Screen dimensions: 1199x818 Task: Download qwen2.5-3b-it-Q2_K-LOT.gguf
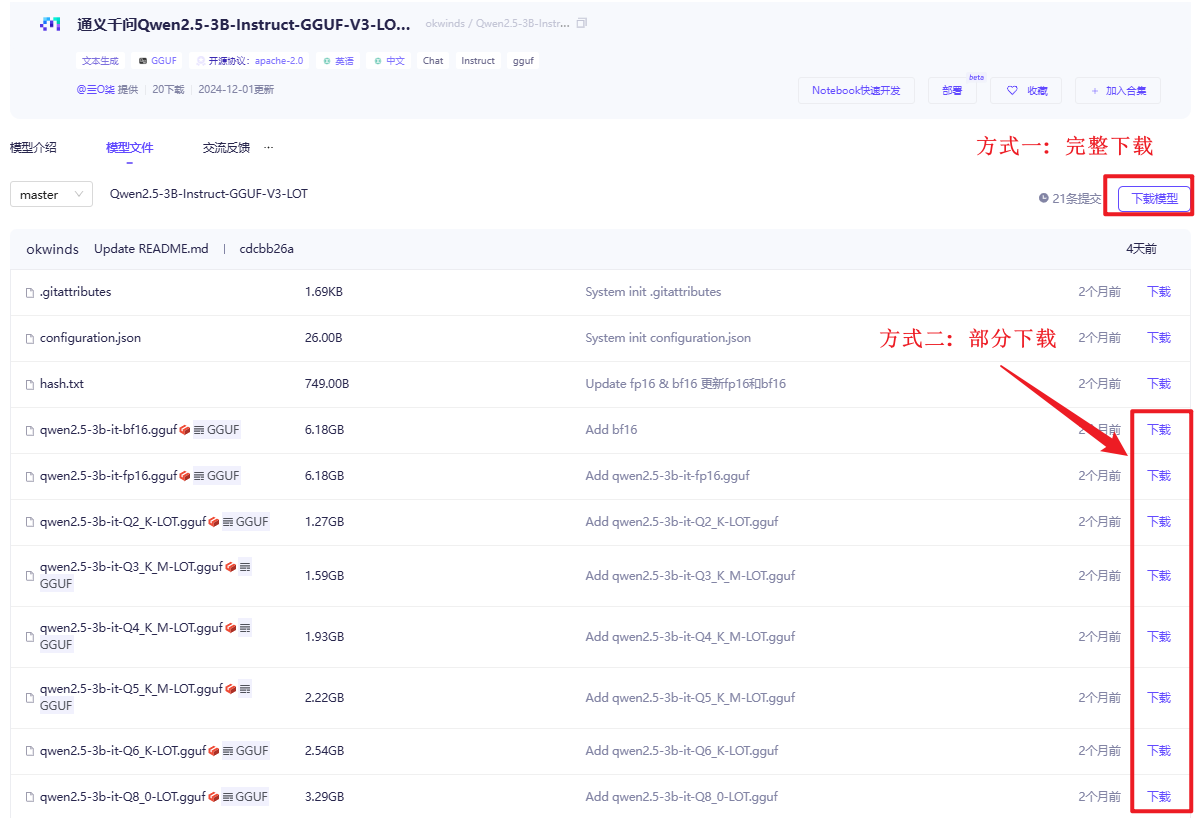tap(1158, 521)
